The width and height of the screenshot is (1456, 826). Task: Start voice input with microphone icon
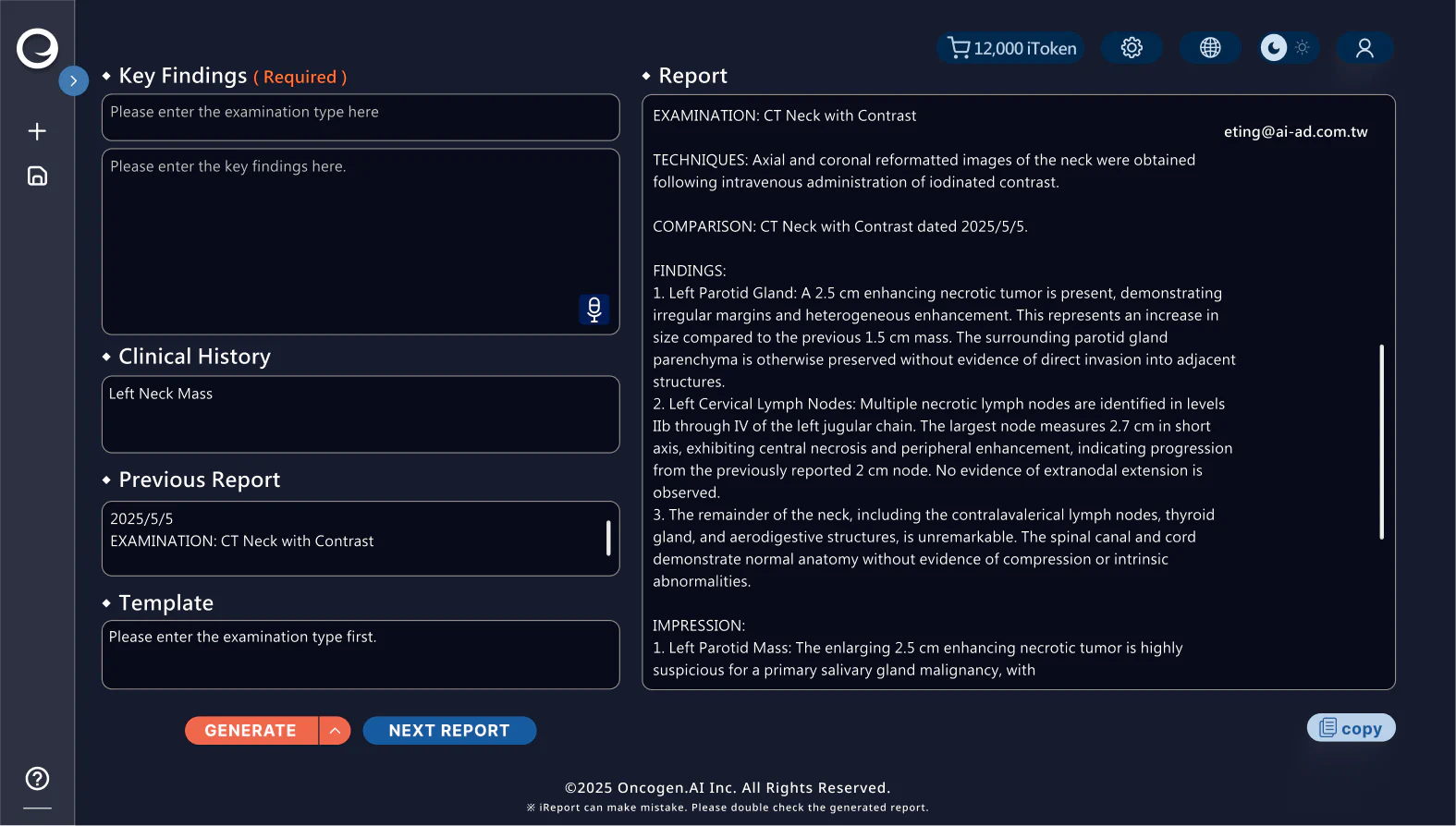point(593,310)
